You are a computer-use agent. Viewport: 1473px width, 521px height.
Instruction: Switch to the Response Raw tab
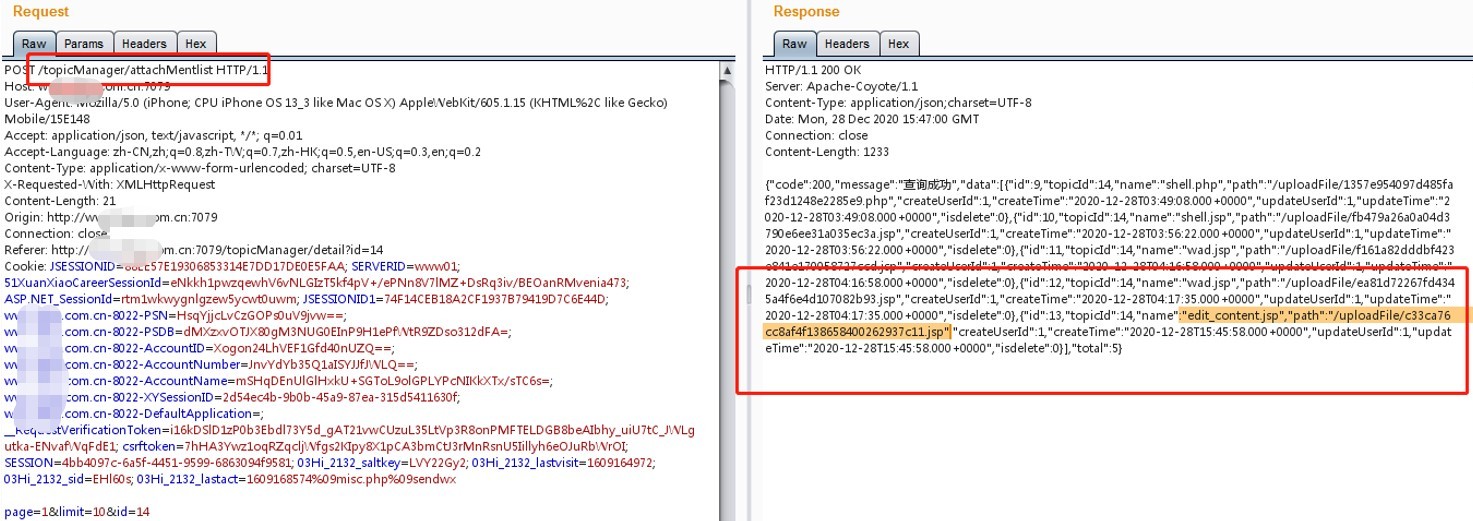tap(794, 43)
